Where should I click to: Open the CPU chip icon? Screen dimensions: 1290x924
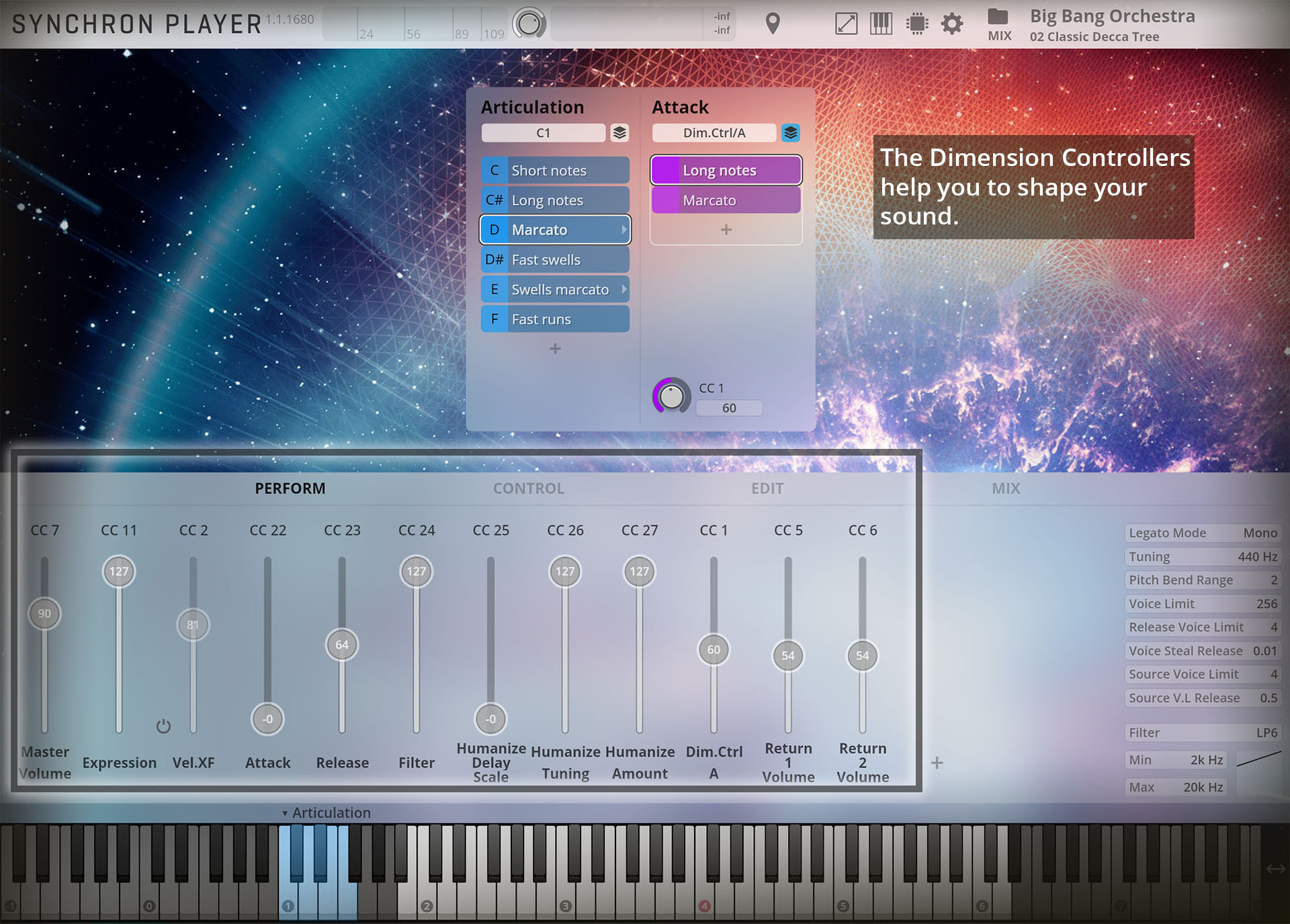click(916, 24)
